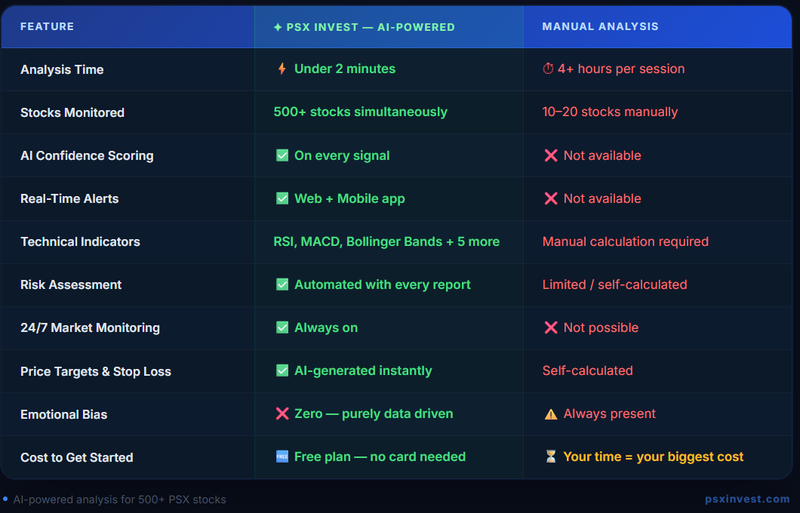Click the red X beside AI Confidence Scoring's Not available
800x513 pixels.
point(551,155)
